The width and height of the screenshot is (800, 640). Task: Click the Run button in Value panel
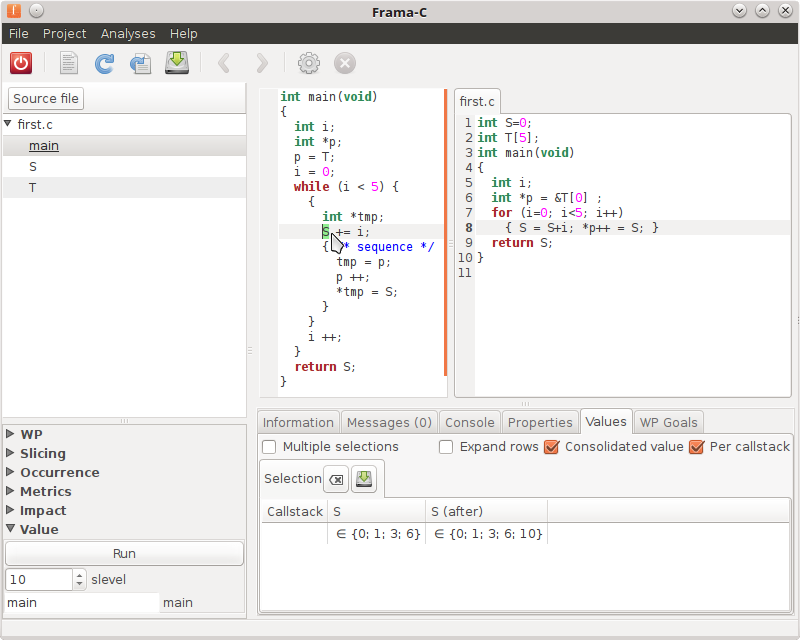(x=124, y=554)
